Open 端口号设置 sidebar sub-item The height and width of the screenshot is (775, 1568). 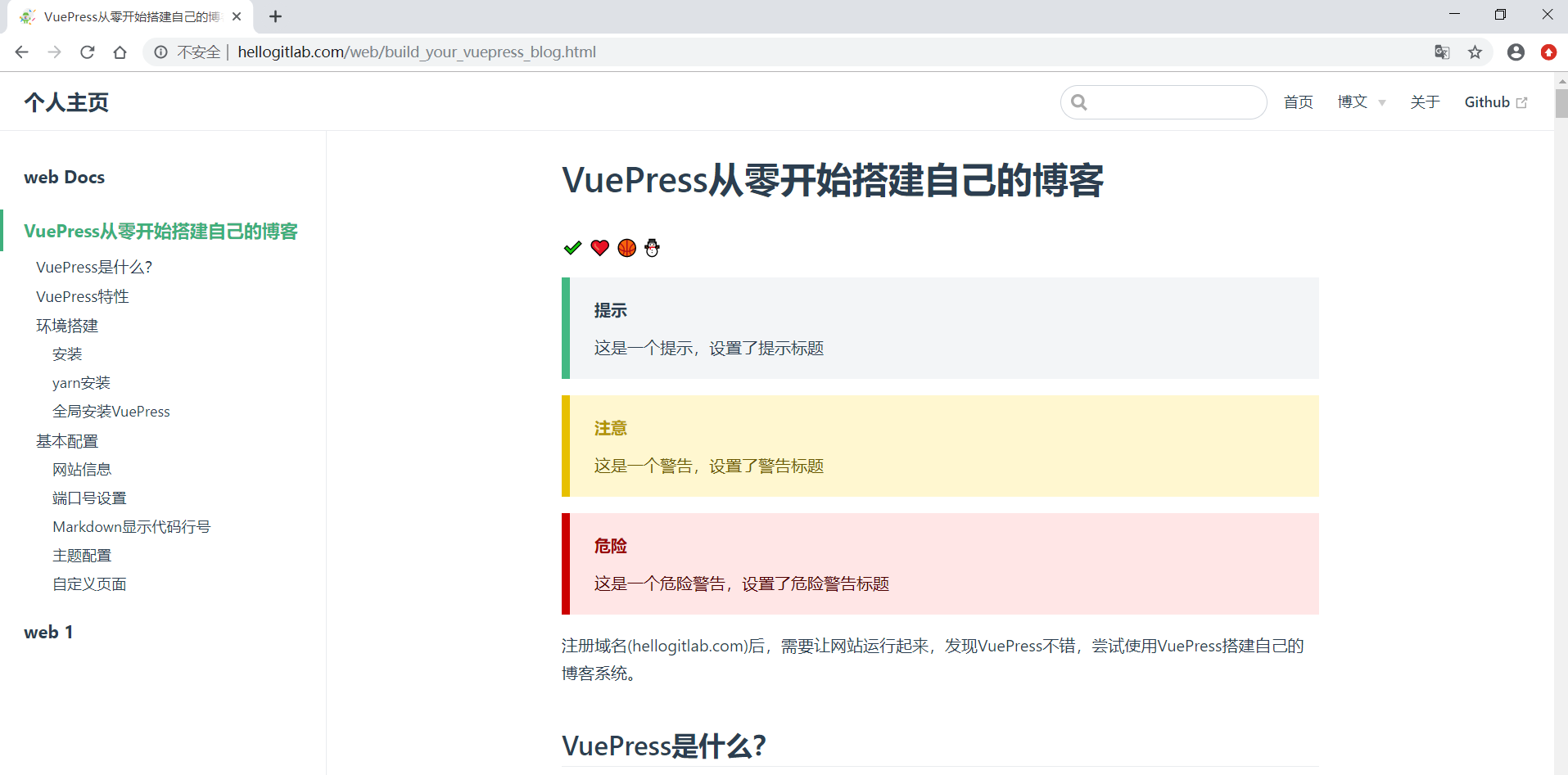click(x=89, y=498)
